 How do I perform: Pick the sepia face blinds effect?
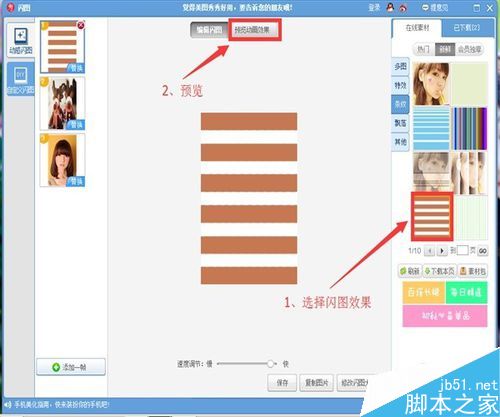pos(431,173)
